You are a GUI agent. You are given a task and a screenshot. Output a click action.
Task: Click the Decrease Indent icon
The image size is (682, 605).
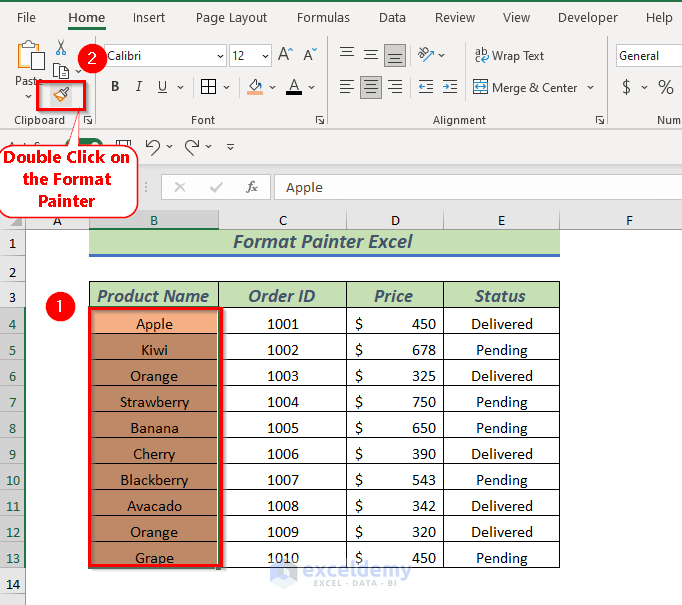coord(426,87)
